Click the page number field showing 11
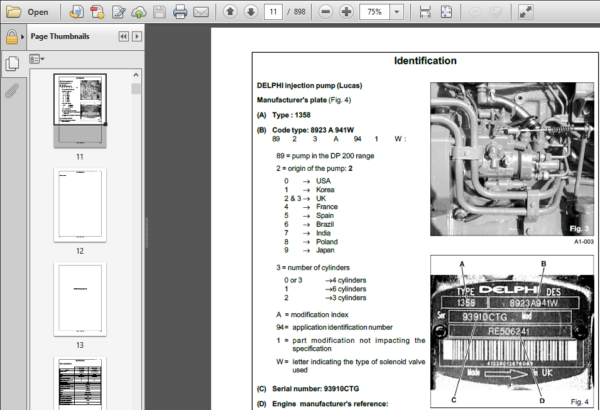The height and width of the screenshot is (410, 600). coord(273,12)
